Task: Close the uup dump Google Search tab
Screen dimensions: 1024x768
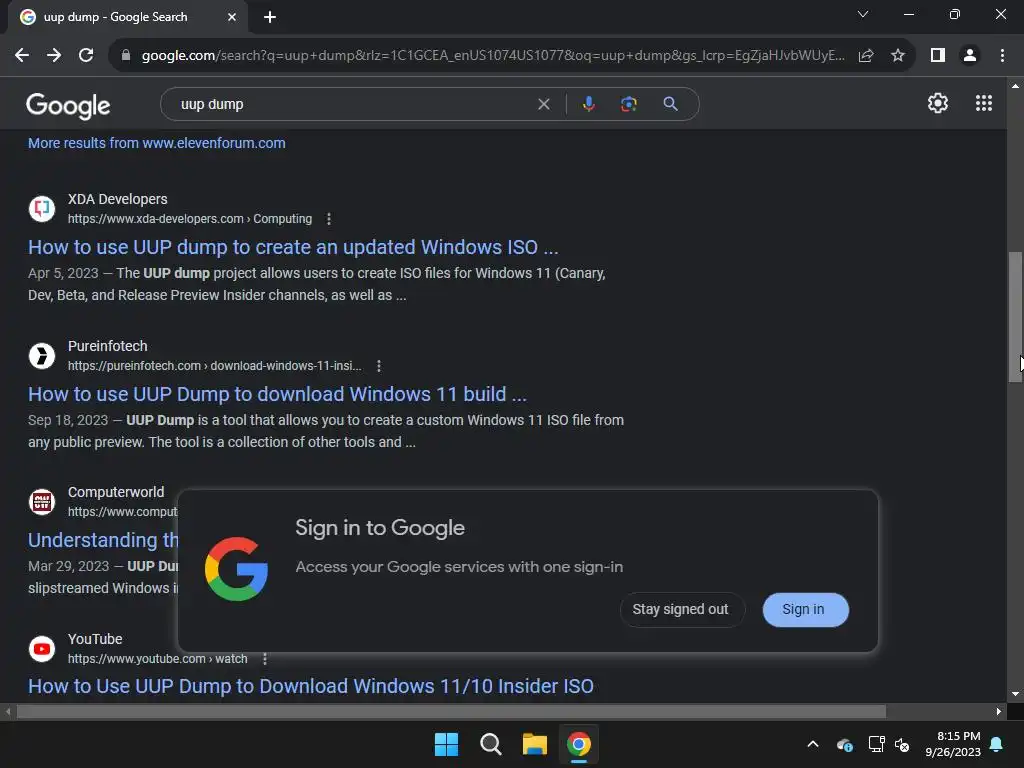Action: click(232, 17)
